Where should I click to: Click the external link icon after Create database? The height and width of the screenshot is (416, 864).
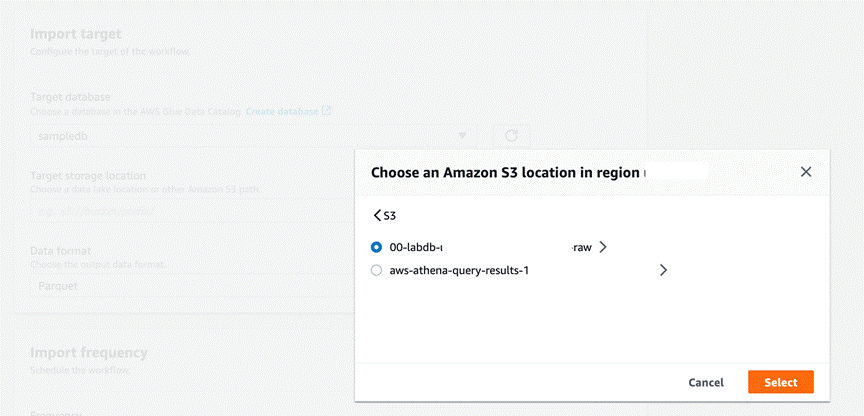click(326, 110)
